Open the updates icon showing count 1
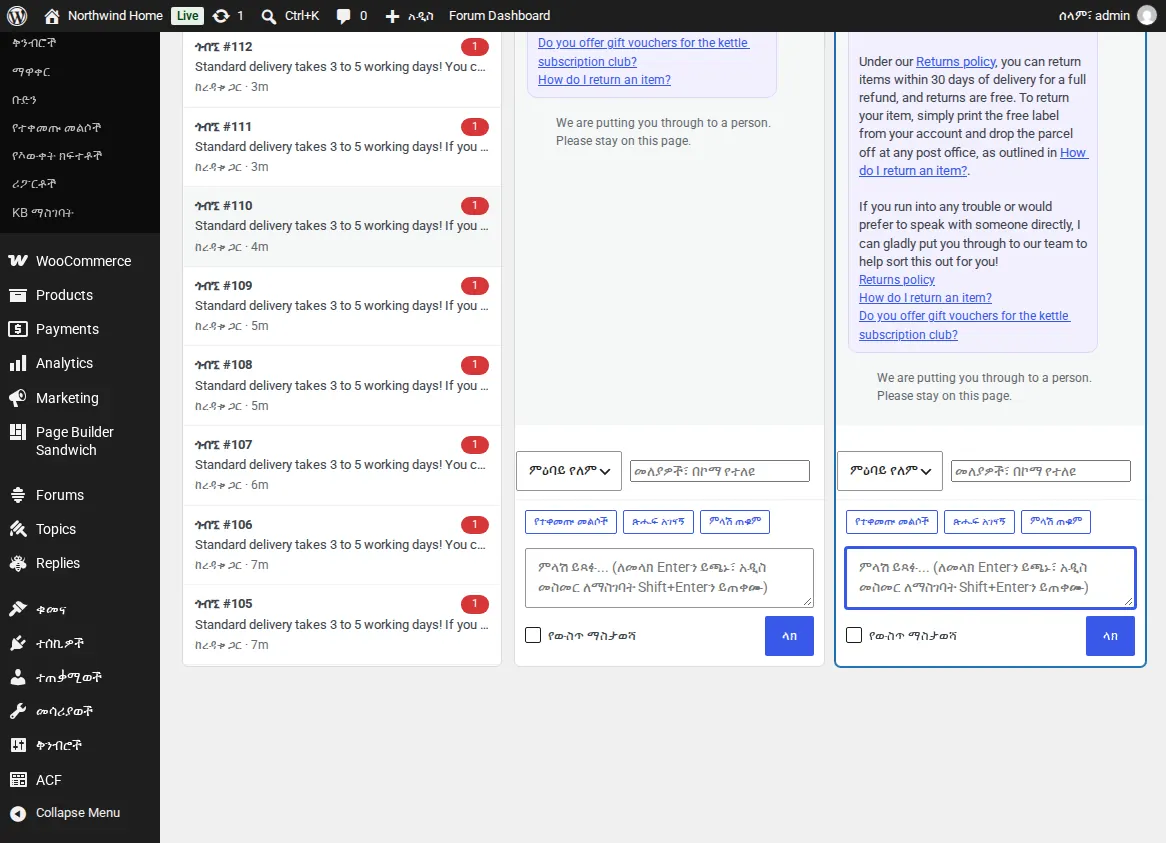The height and width of the screenshot is (843, 1166). point(221,16)
